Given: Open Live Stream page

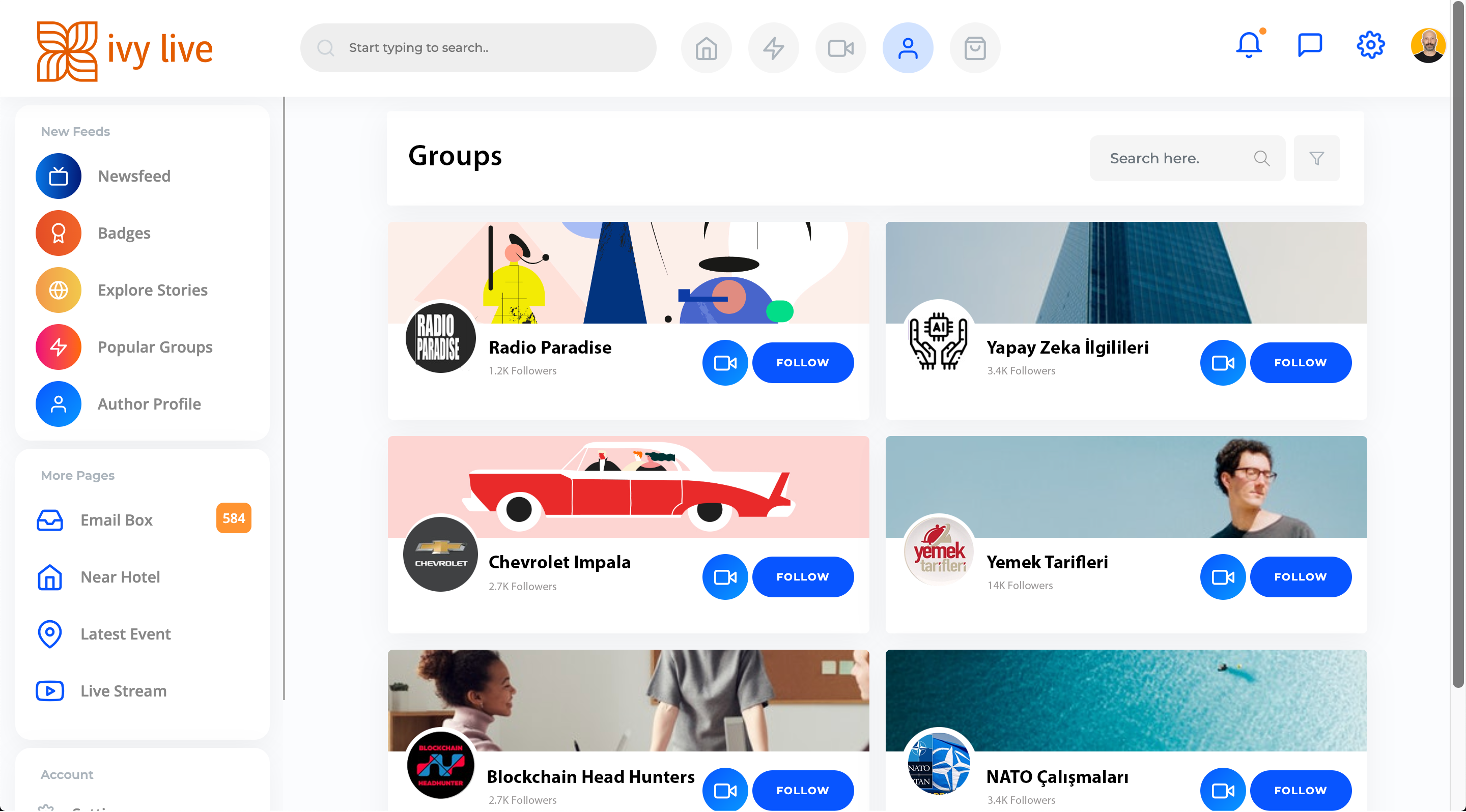Looking at the screenshot, I should [x=124, y=690].
